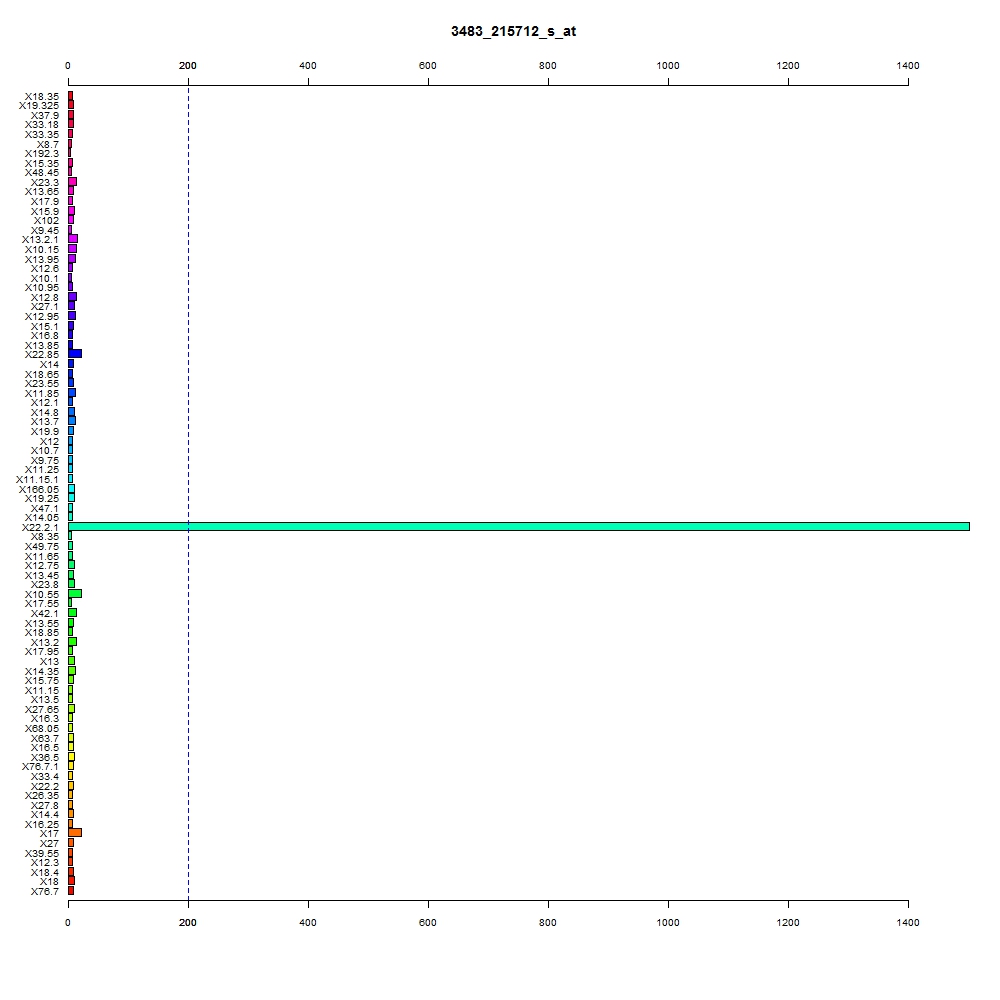Select the X19.325 label

tap(38, 106)
